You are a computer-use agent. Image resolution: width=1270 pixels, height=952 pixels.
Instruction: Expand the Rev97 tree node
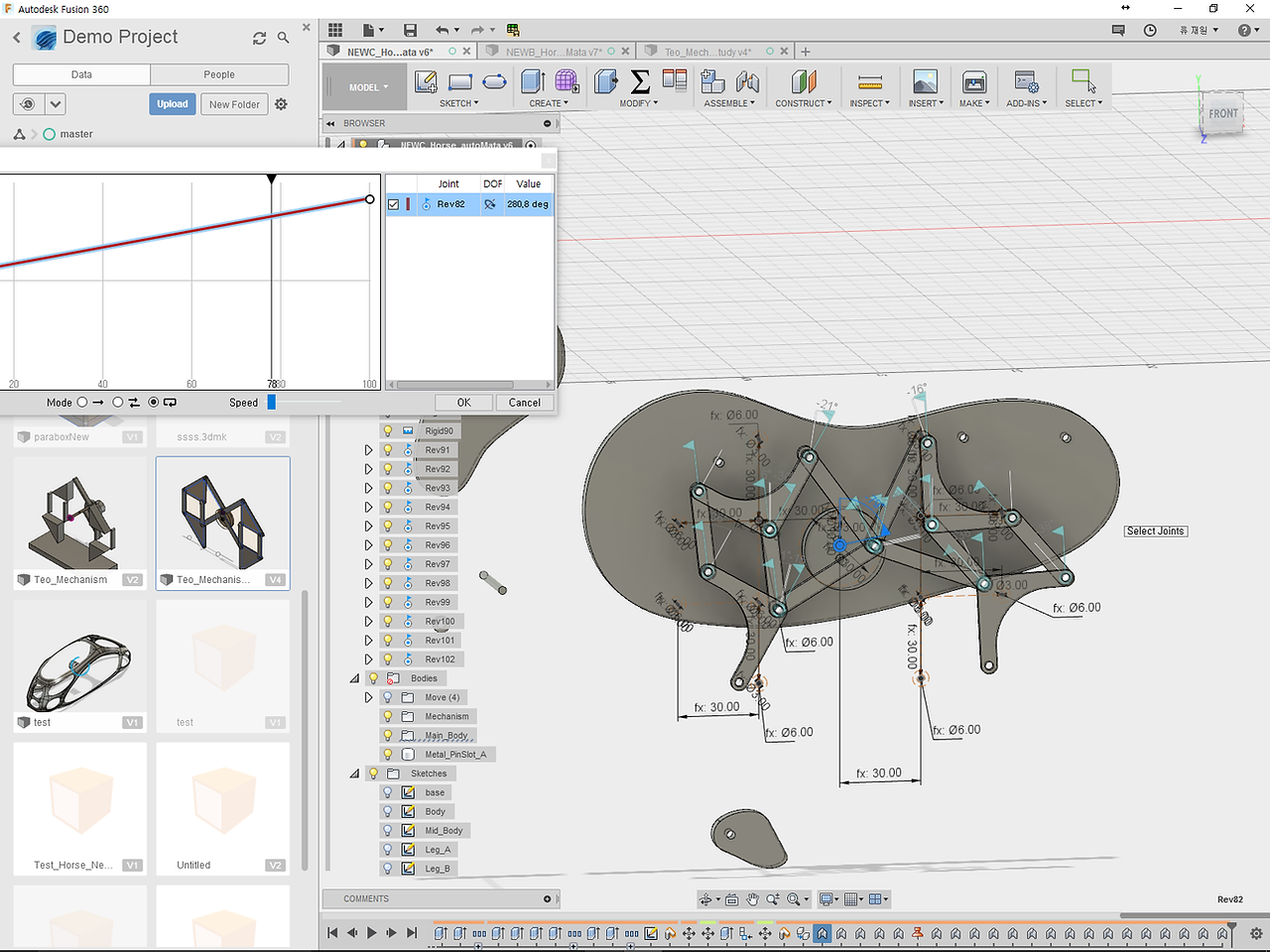[x=369, y=564]
